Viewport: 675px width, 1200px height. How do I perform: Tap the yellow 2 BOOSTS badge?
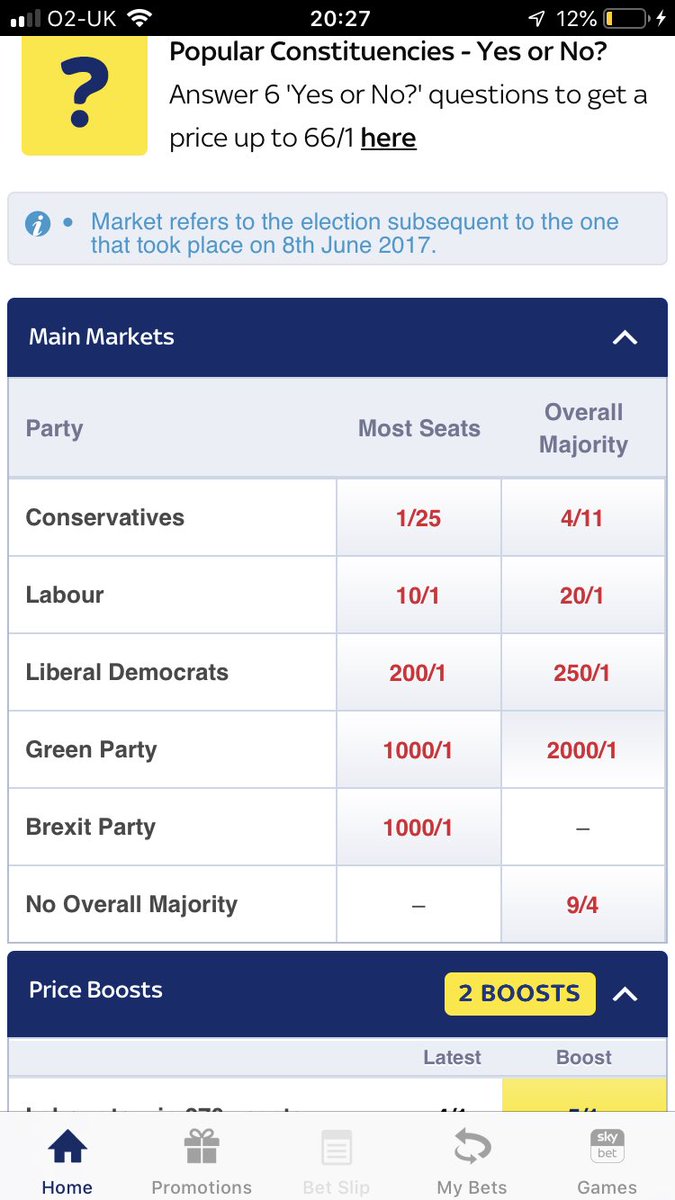click(x=520, y=994)
